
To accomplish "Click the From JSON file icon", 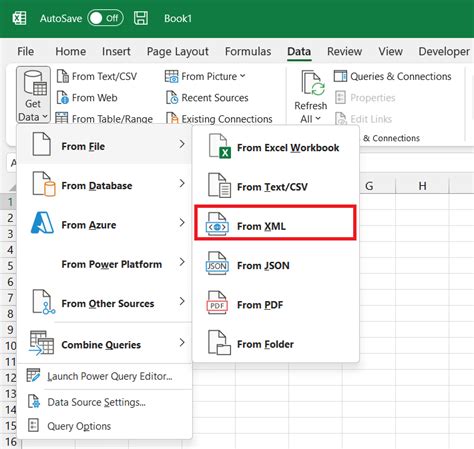I will [217, 264].
